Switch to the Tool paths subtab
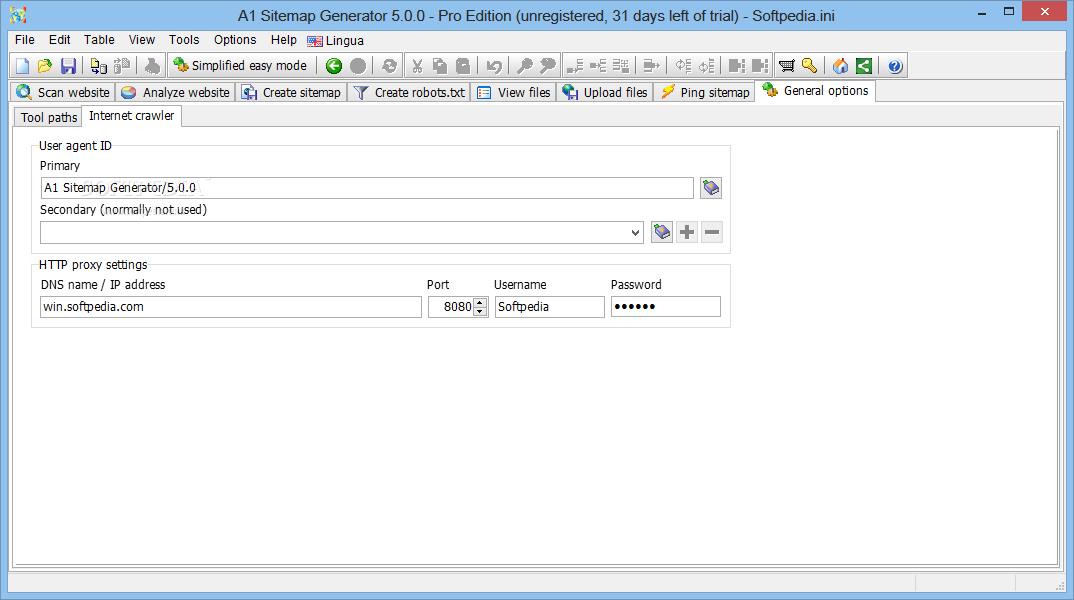The width and height of the screenshot is (1074, 600). pyautogui.click(x=49, y=117)
